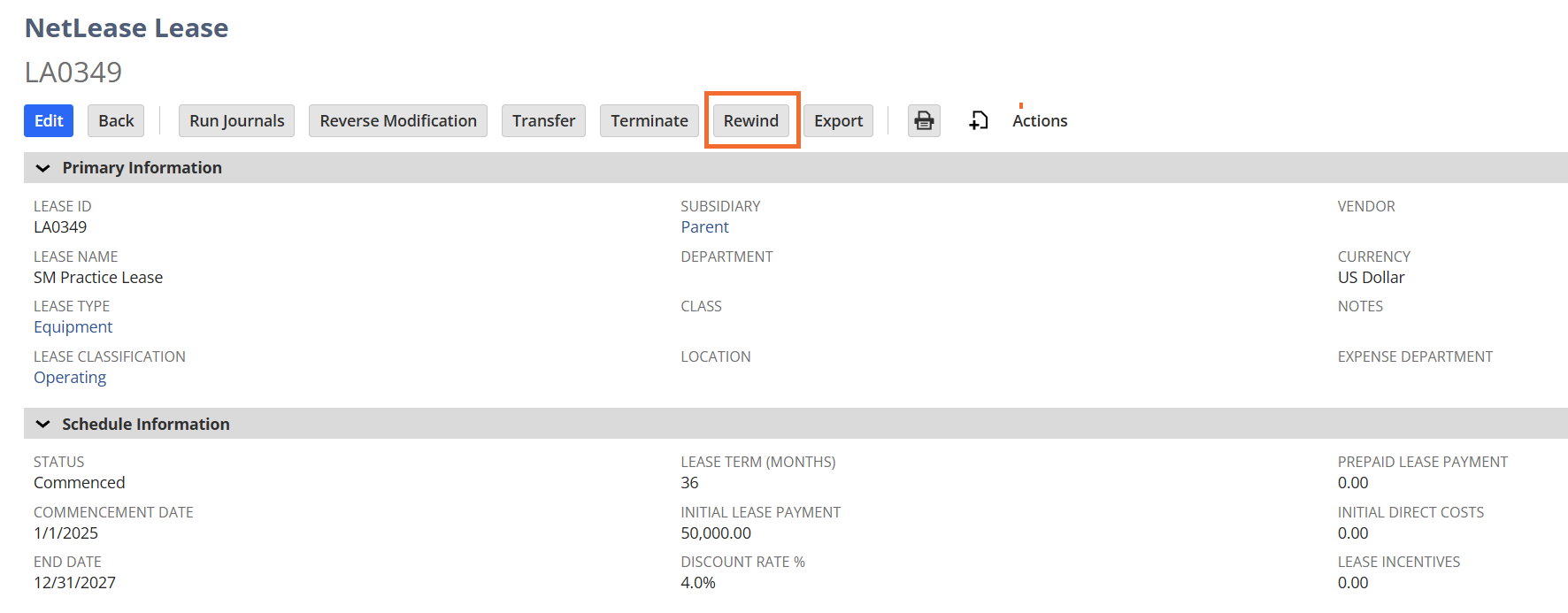
Task: Click the Primary Information section title
Action: coord(142,168)
